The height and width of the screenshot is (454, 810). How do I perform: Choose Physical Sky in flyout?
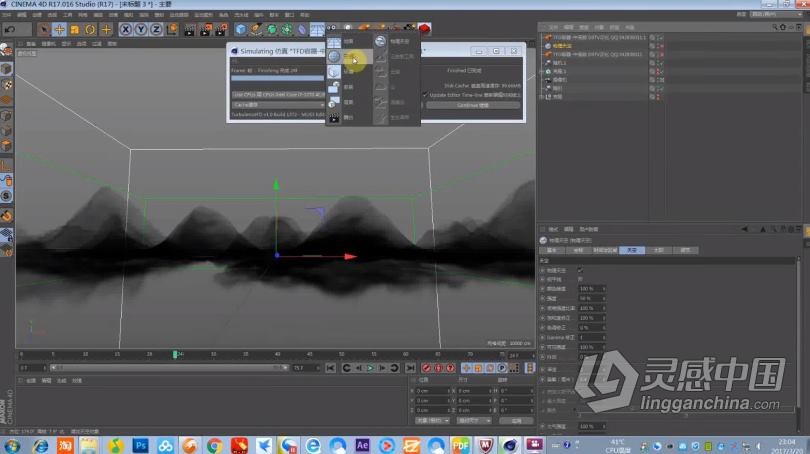coord(395,41)
